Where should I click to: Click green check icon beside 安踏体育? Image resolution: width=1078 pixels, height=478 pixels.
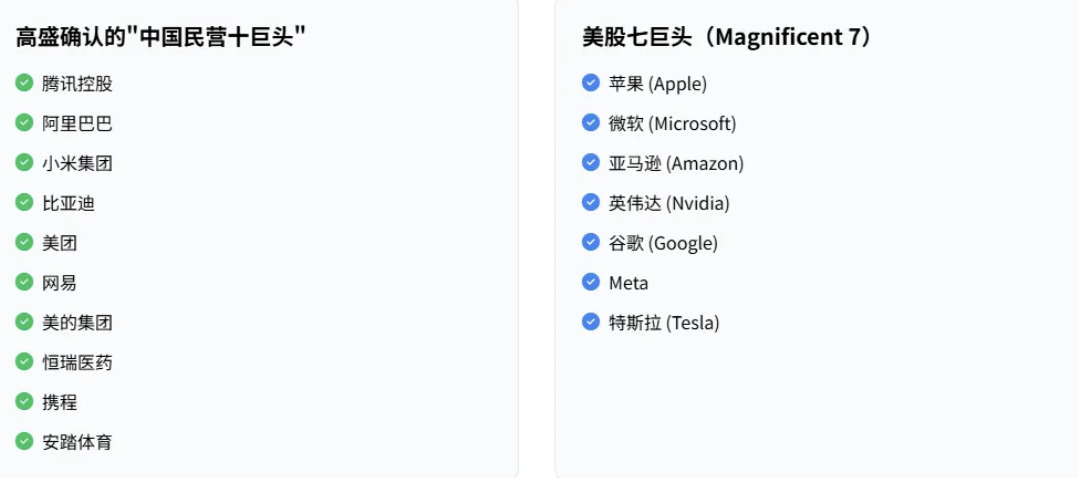24,442
